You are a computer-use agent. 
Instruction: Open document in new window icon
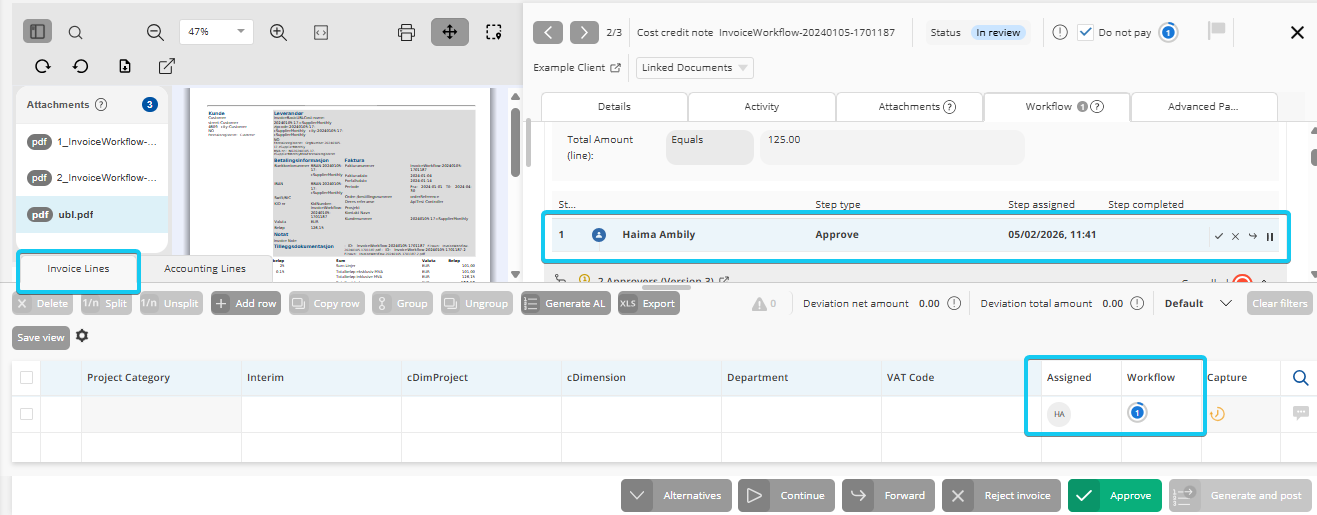pos(166,66)
